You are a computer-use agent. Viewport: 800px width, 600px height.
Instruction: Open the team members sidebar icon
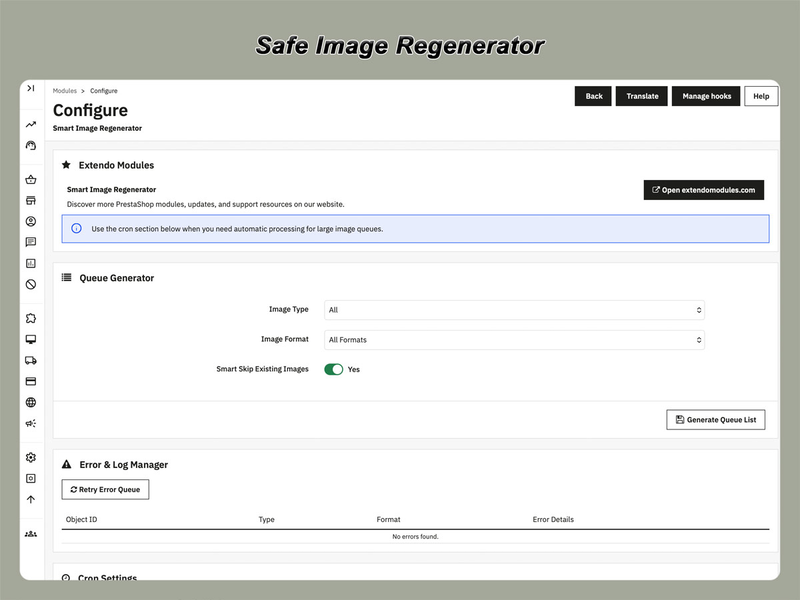pyautogui.click(x=31, y=534)
